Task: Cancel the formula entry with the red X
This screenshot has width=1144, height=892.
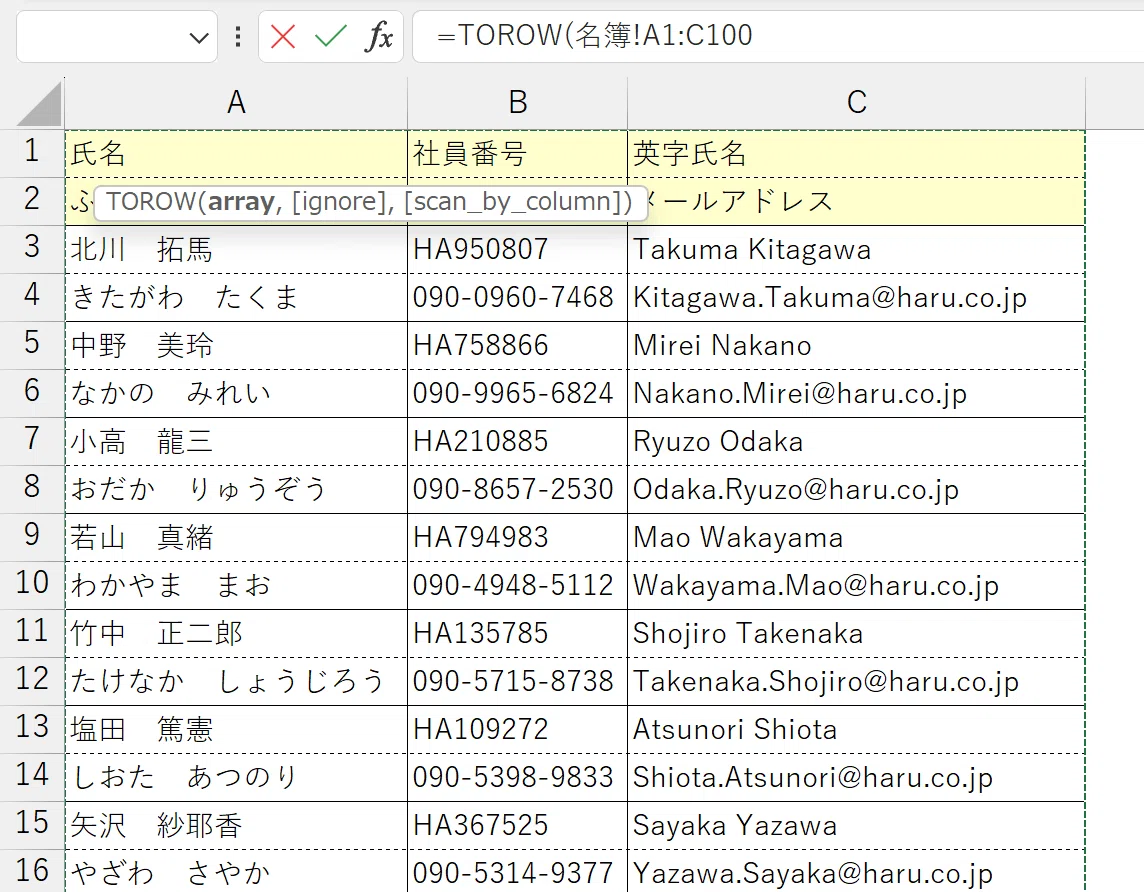Action: (x=282, y=36)
